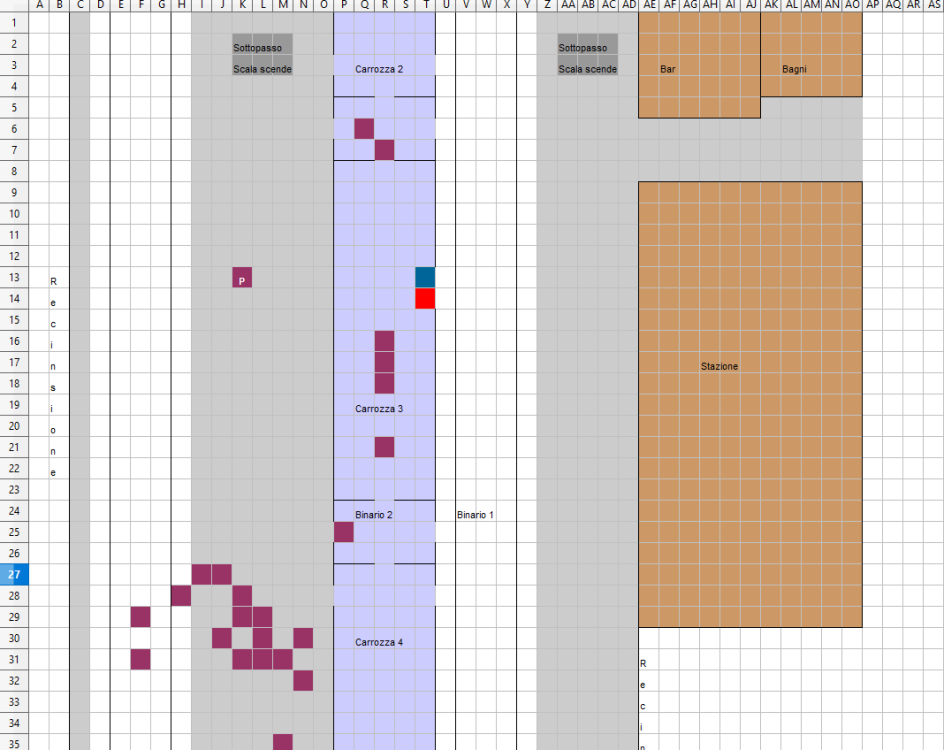Select the column U header
Image resolution: width=944 pixels, height=750 pixels.
pyautogui.click(x=445, y=6)
